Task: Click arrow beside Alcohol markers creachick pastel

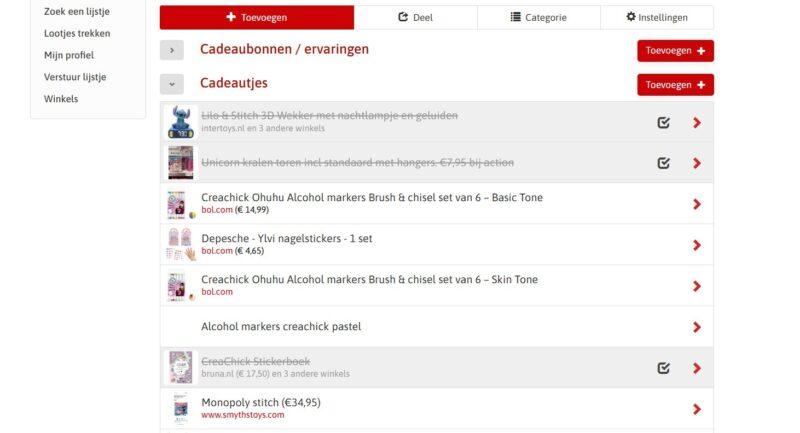Action: pyautogui.click(x=697, y=327)
